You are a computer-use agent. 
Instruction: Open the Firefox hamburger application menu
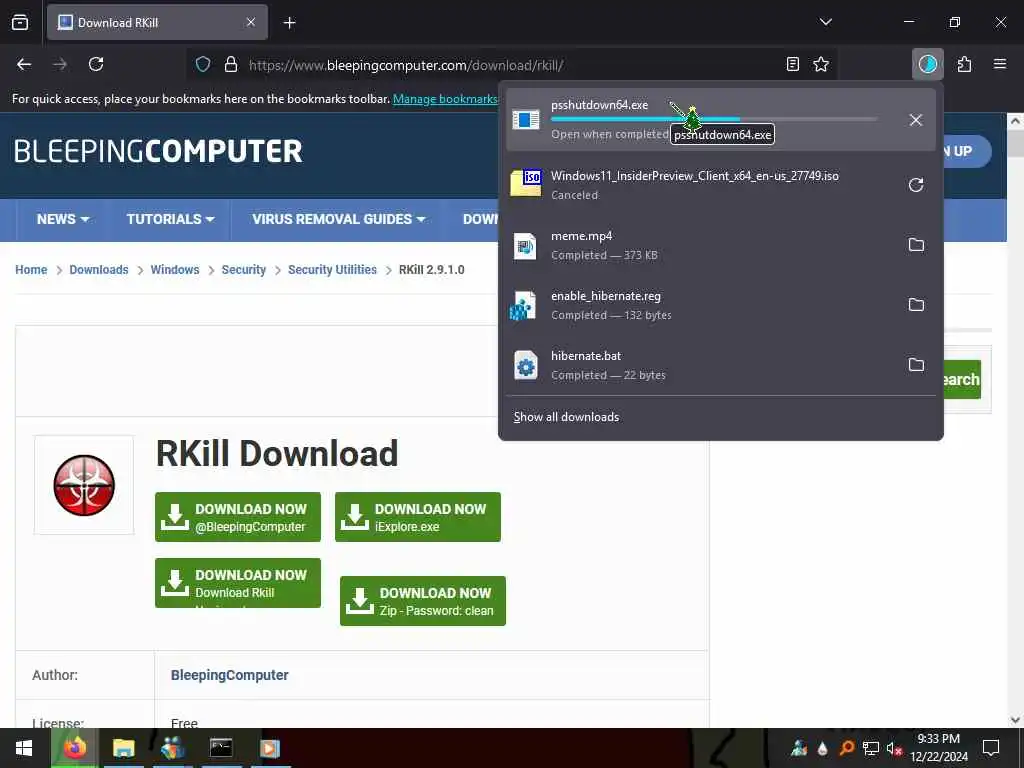click(999, 64)
